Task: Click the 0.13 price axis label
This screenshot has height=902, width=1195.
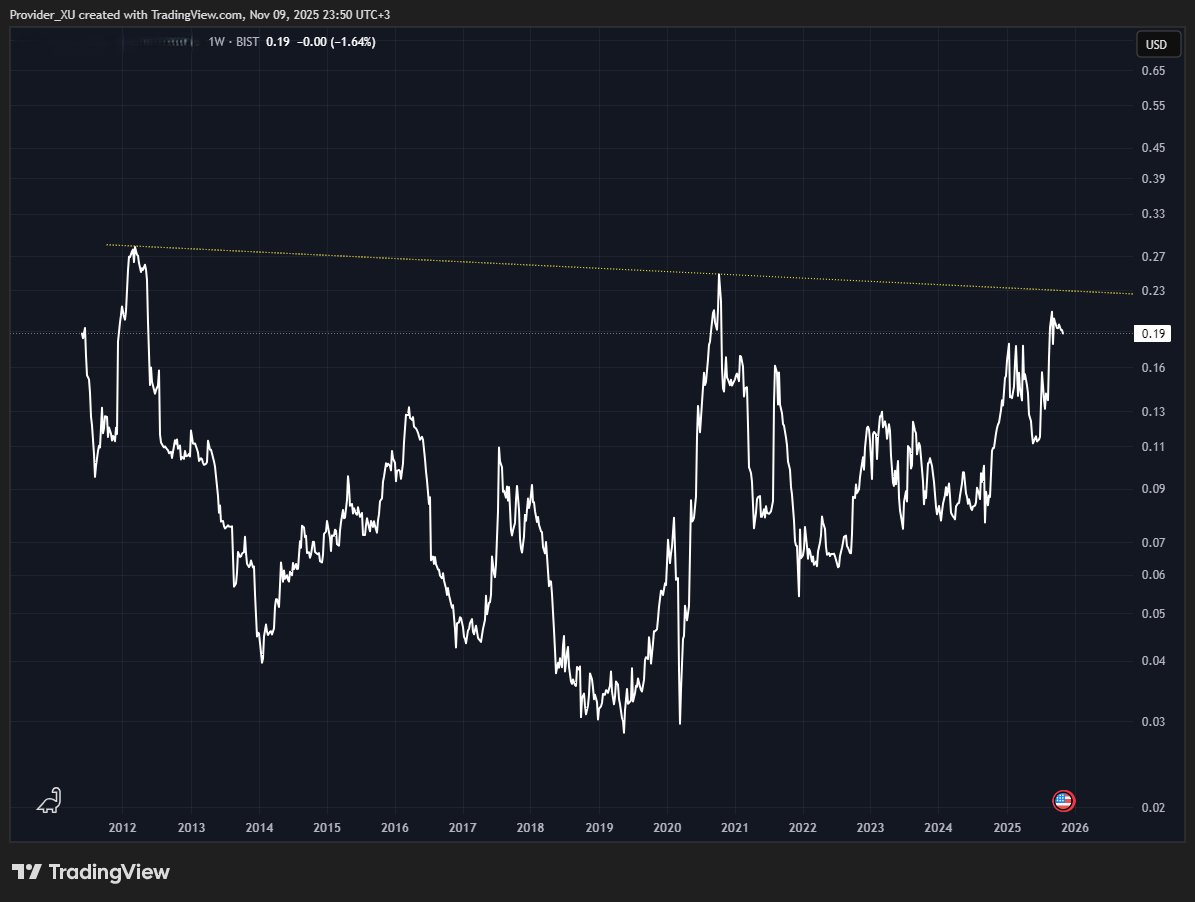Action: coord(1153,412)
